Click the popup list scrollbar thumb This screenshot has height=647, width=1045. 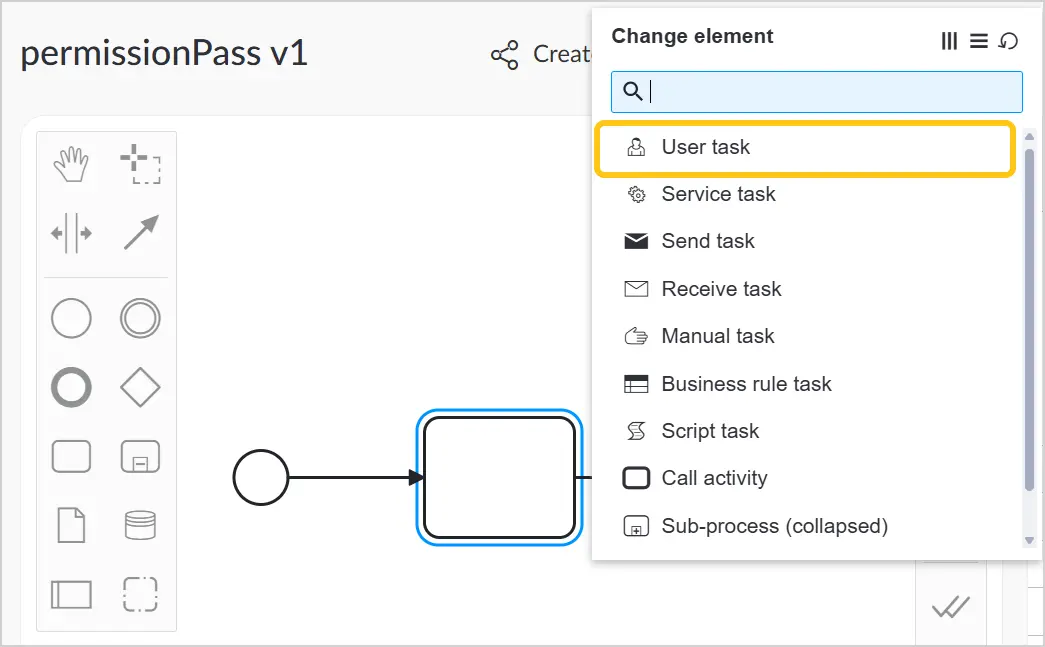click(x=1029, y=320)
